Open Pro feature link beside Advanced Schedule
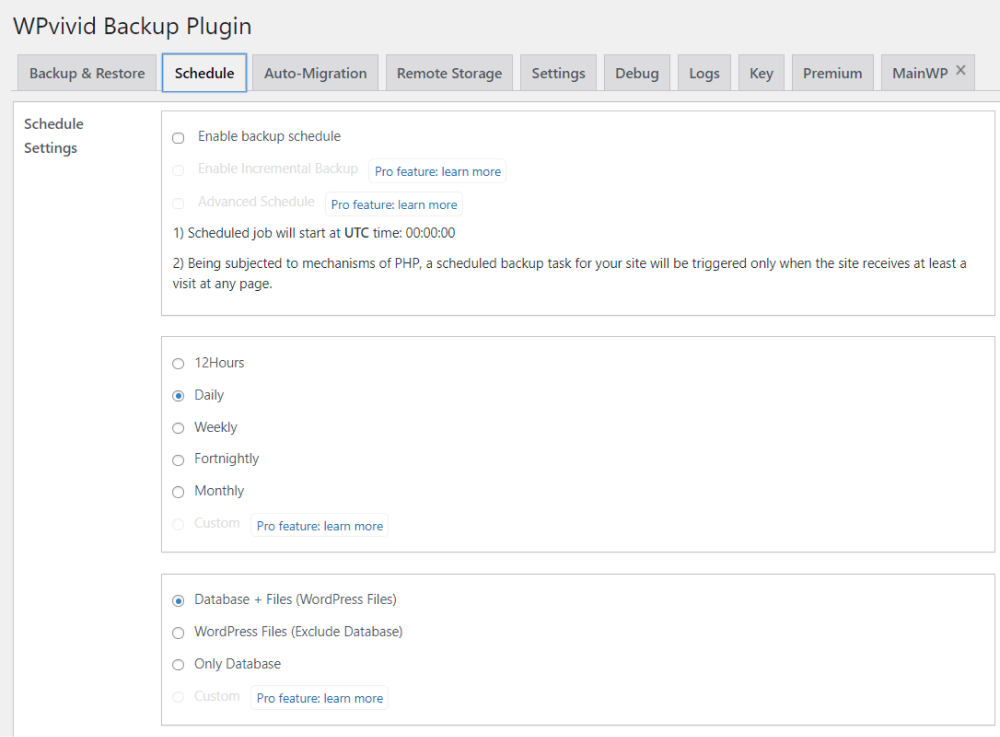Screen dimensions: 1000x737 pos(393,204)
